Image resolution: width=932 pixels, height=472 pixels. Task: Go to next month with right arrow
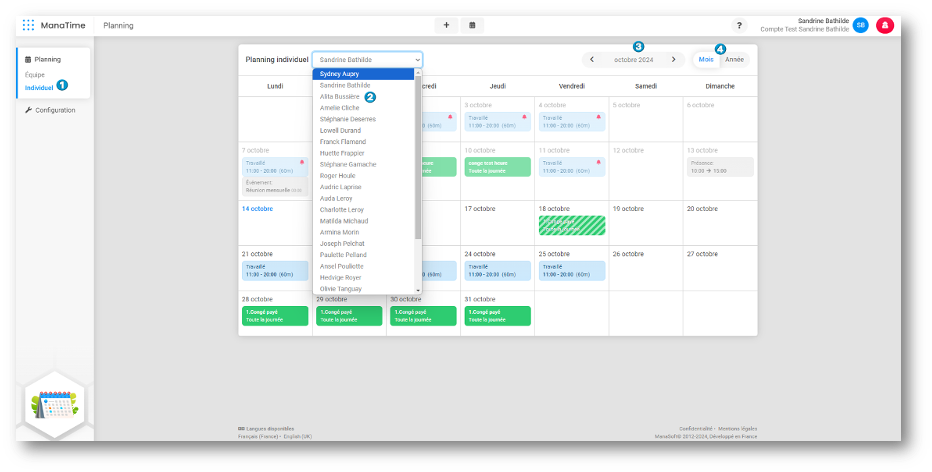(x=674, y=60)
